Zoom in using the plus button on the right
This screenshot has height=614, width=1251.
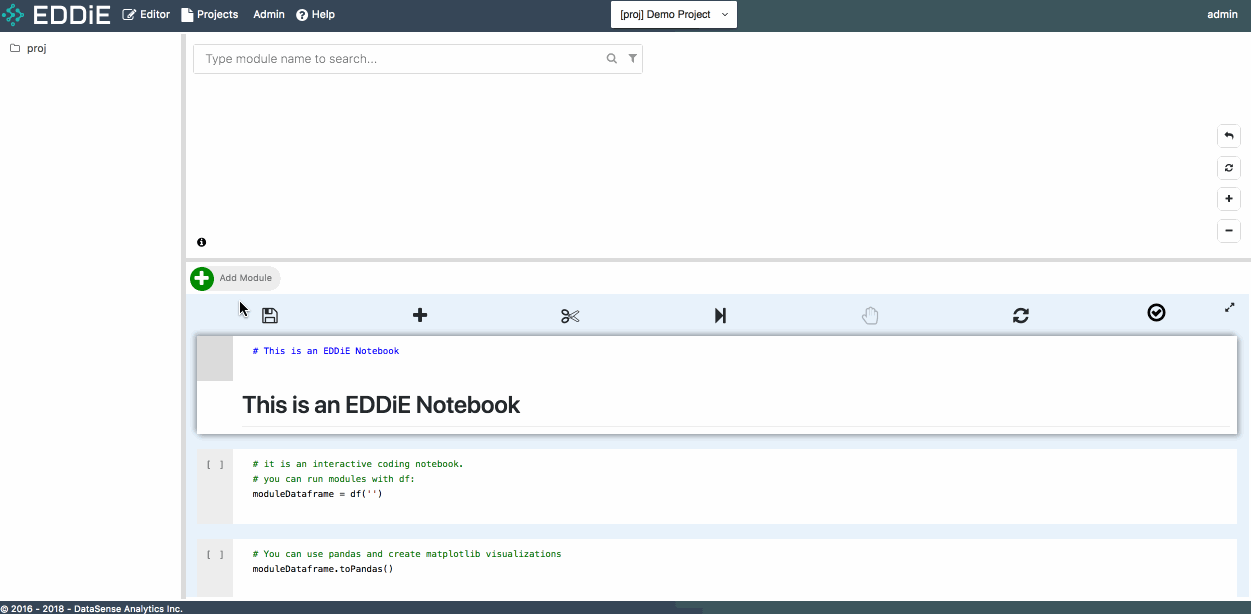1228,198
